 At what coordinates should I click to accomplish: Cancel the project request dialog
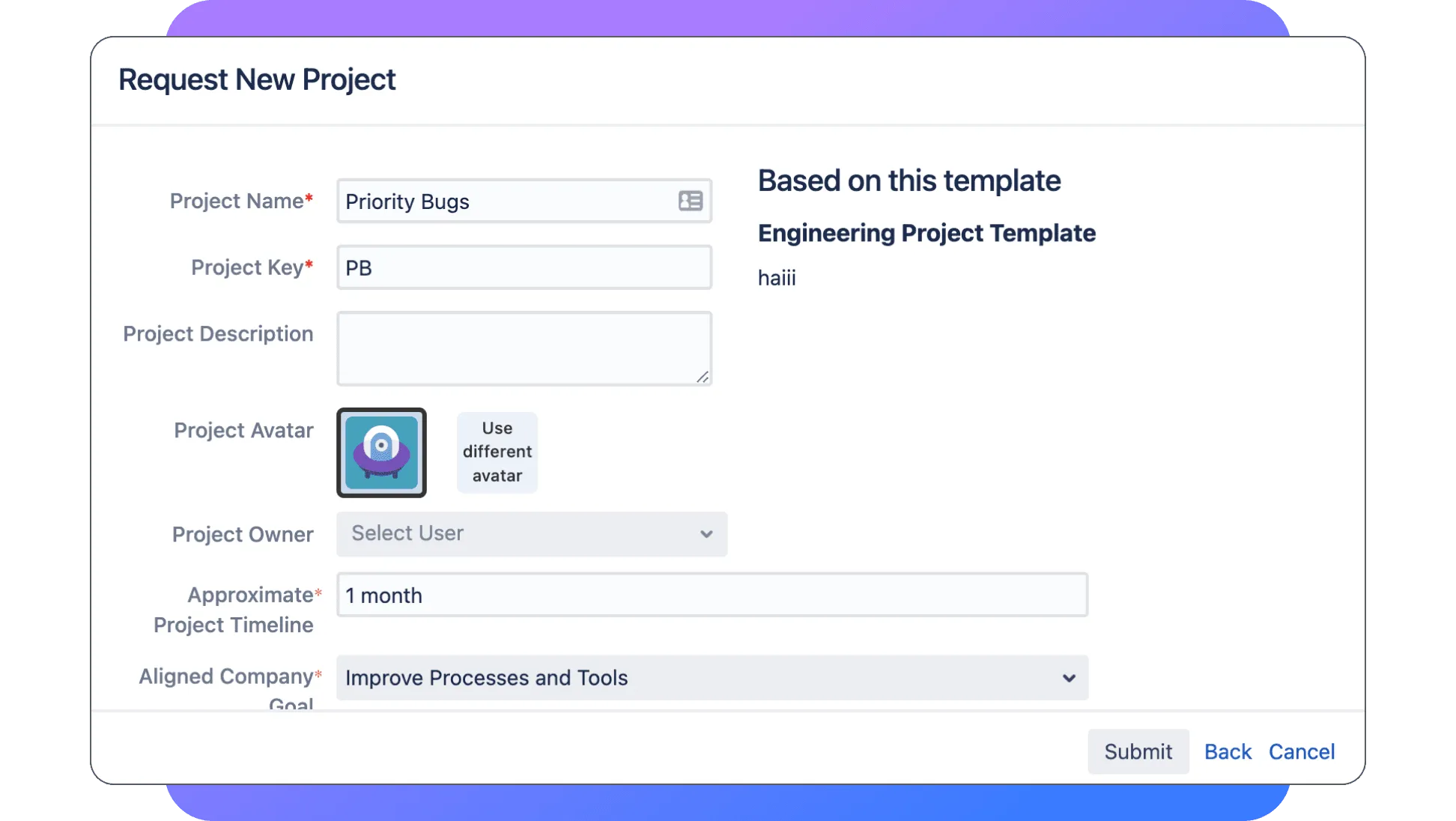(1301, 751)
